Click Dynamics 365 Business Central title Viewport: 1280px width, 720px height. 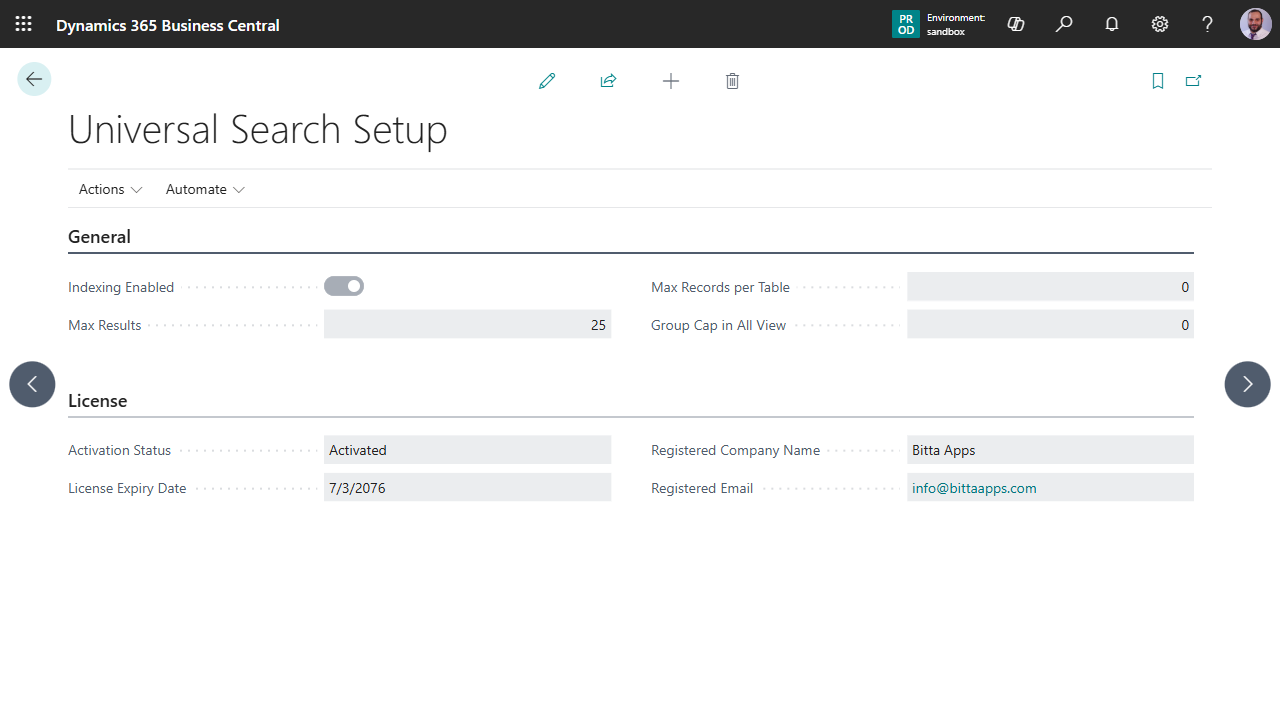168,25
